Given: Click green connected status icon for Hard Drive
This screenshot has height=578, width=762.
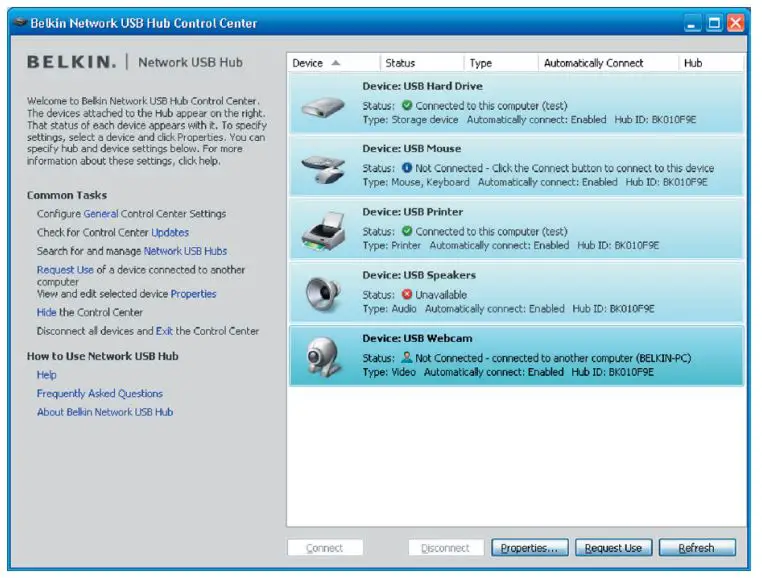Looking at the screenshot, I should pyautogui.click(x=407, y=105).
